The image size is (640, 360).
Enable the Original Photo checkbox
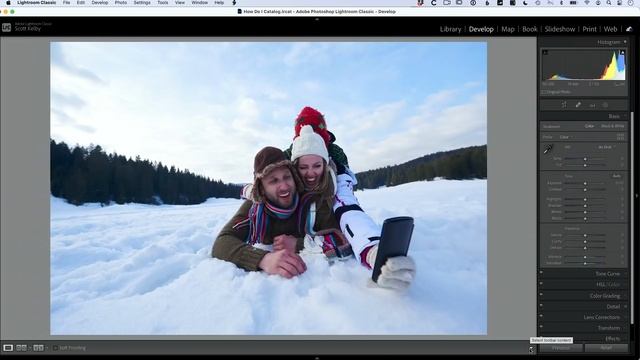pos(543,92)
